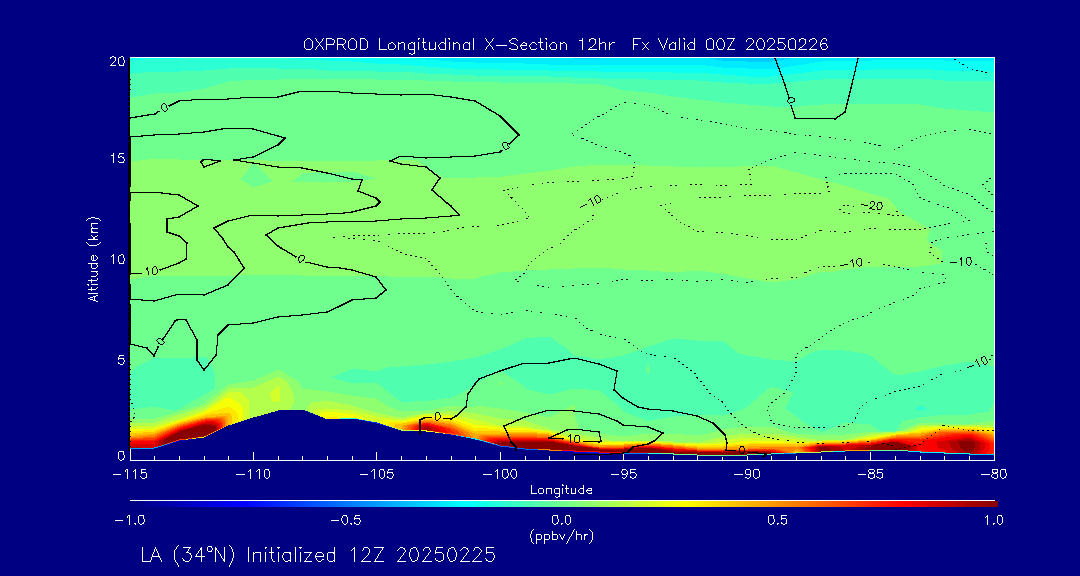This screenshot has height=576, width=1080.
Task: Select the "Altitude (km)" axis label
Action: (92, 258)
